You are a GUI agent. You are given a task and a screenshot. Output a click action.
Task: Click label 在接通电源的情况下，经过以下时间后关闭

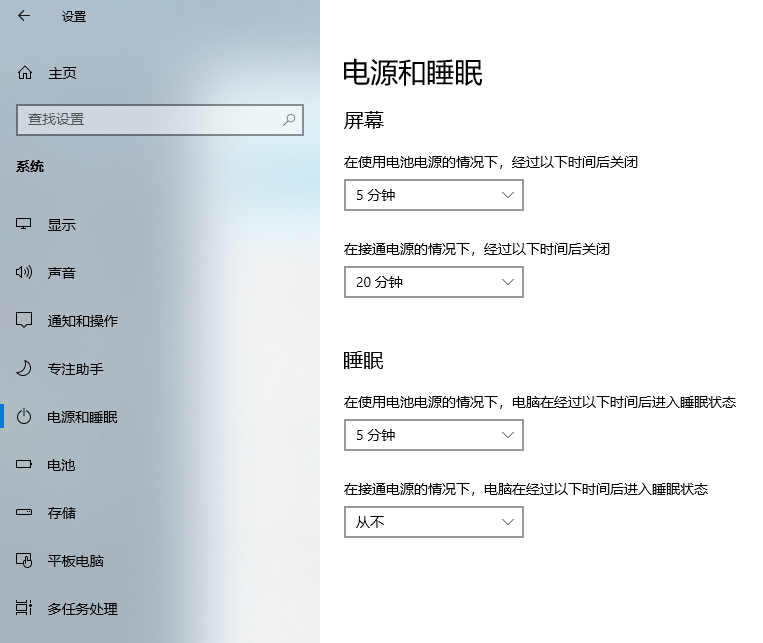477,249
